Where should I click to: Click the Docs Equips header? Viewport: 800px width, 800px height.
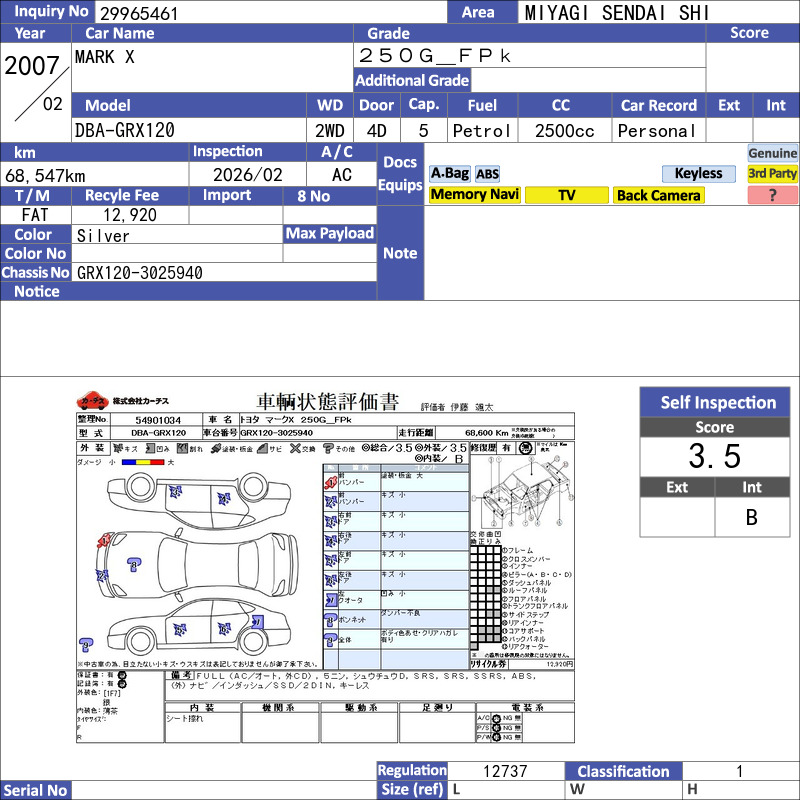(x=400, y=174)
